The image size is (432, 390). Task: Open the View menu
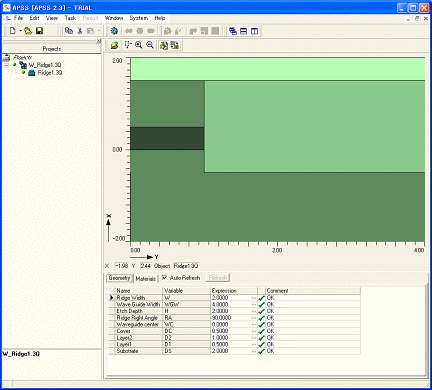point(52,18)
